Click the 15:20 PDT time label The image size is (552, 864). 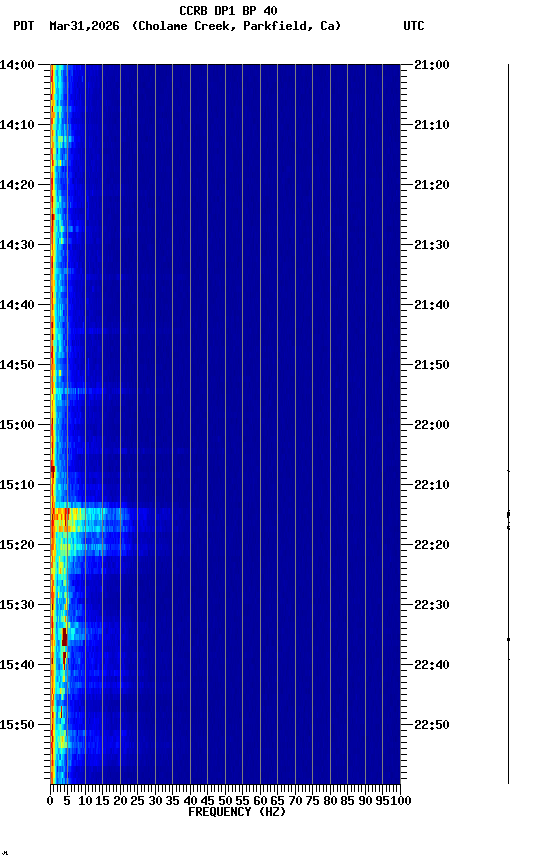17,546
